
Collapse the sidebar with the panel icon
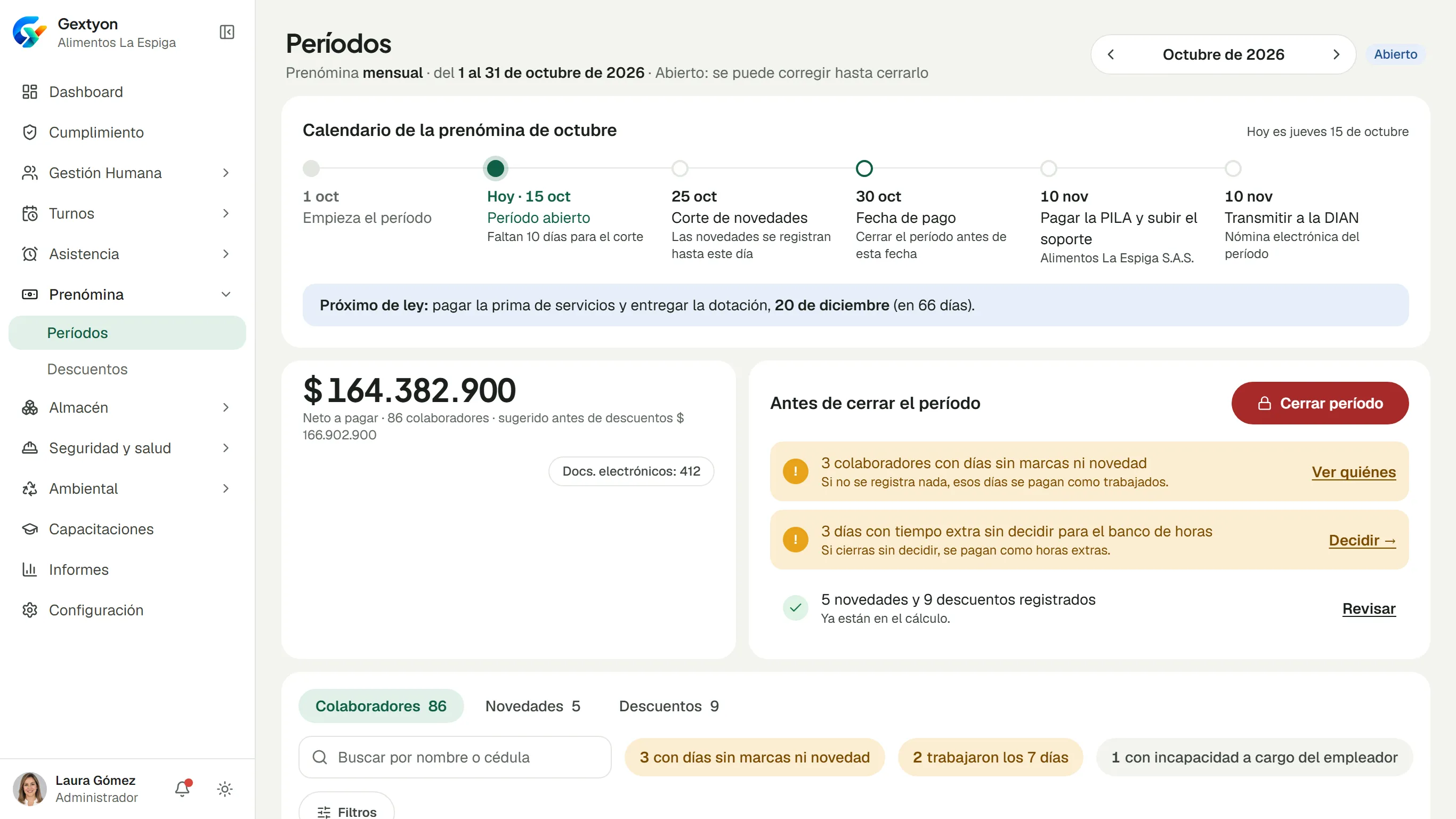pos(227,32)
